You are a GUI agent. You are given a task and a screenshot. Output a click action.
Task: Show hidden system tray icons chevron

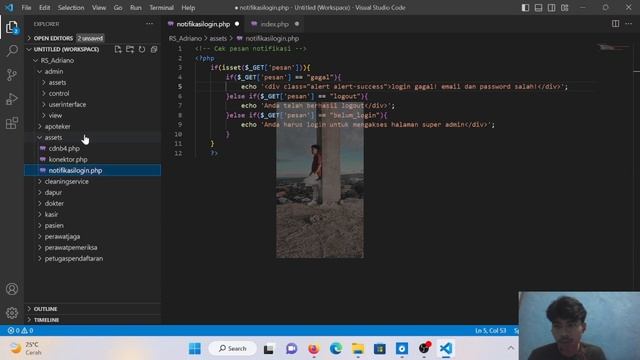coord(511,348)
